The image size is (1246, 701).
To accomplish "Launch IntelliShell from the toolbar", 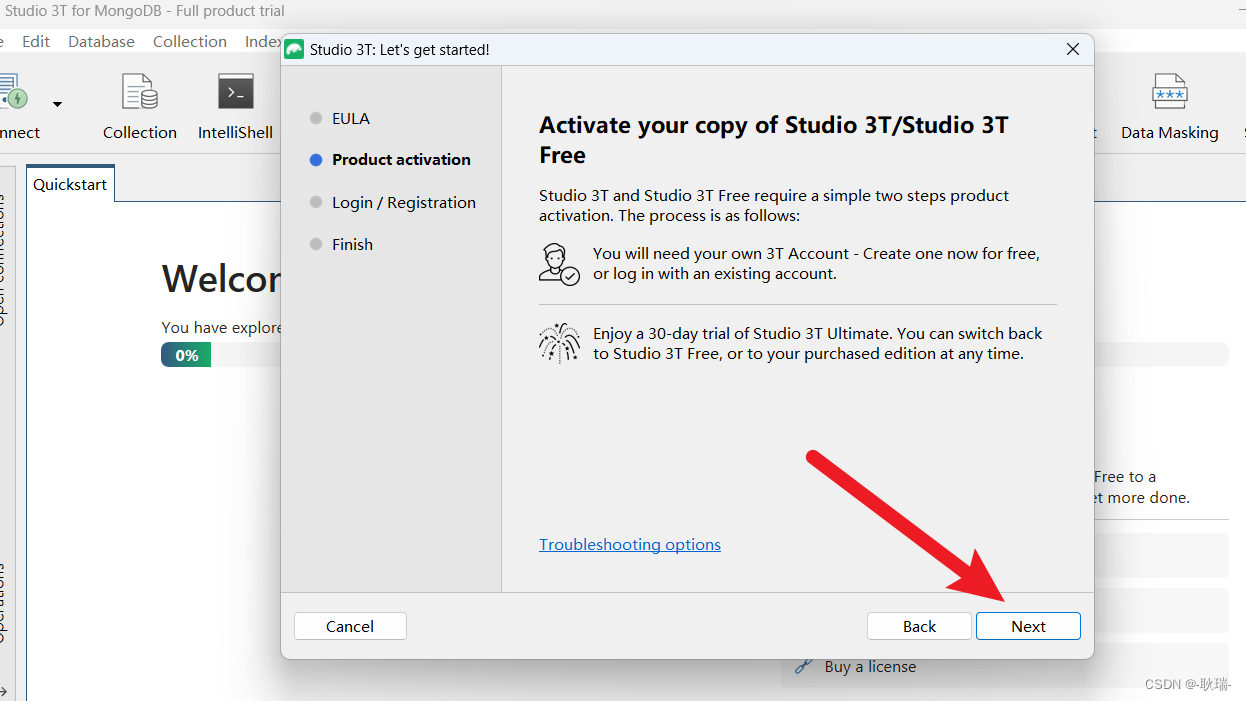I will click(x=236, y=106).
